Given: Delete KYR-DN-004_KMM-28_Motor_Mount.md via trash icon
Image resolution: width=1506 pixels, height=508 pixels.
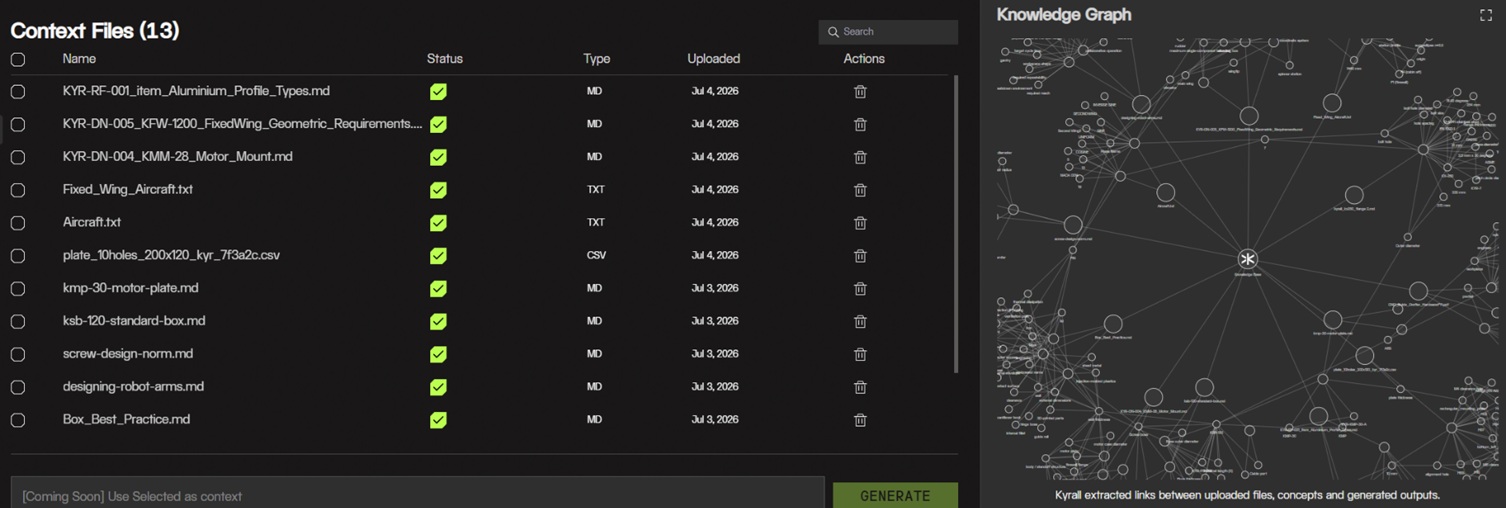Looking at the screenshot, I should point(860,157).
